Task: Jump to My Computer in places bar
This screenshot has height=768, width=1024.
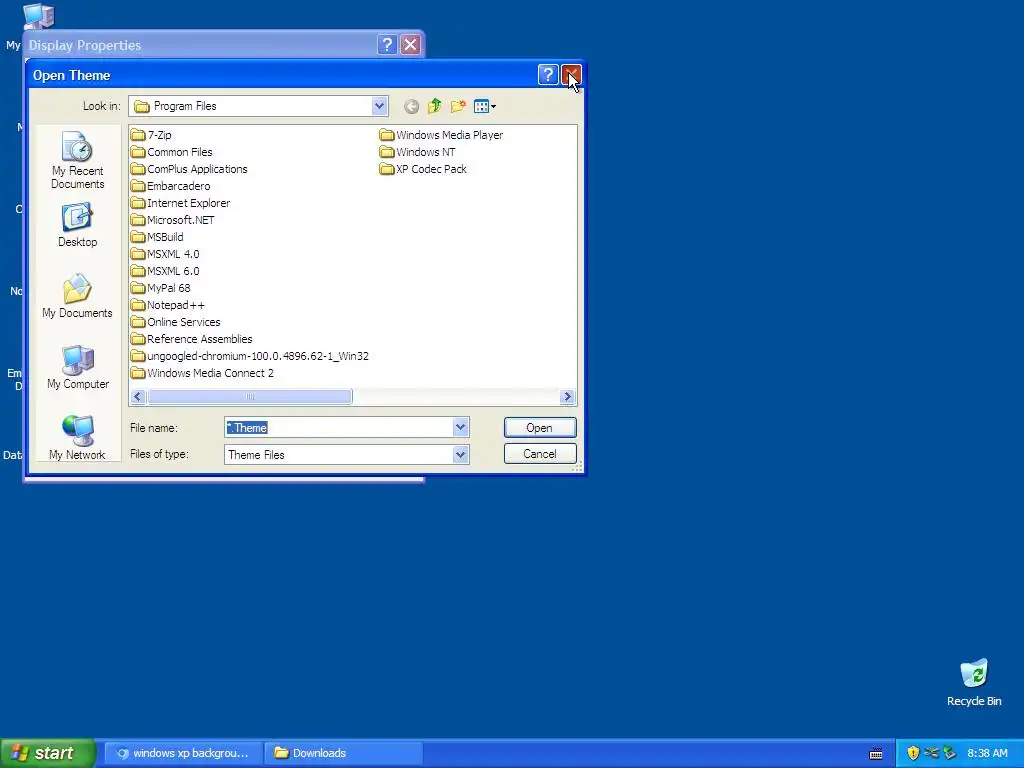Action: (78, 367)
